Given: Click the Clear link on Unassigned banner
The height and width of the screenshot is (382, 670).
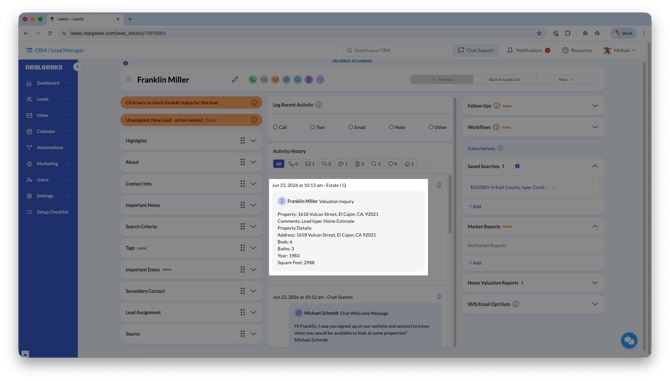Looking at the screenshot, I should [211, 120].
